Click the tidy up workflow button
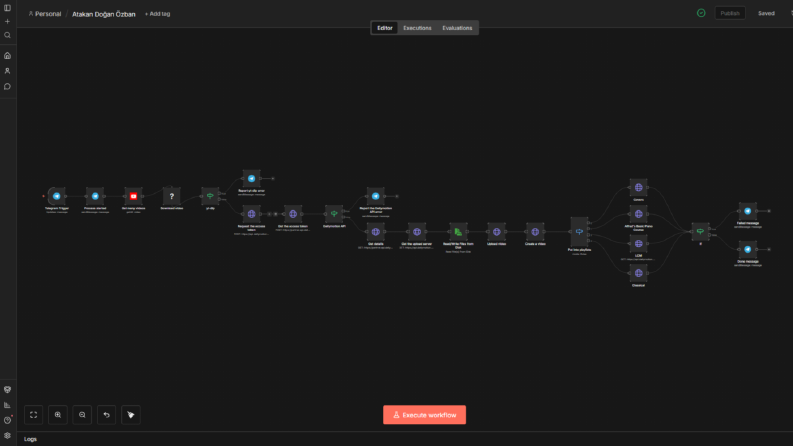The image size is (793, 446). click(130, 415)
